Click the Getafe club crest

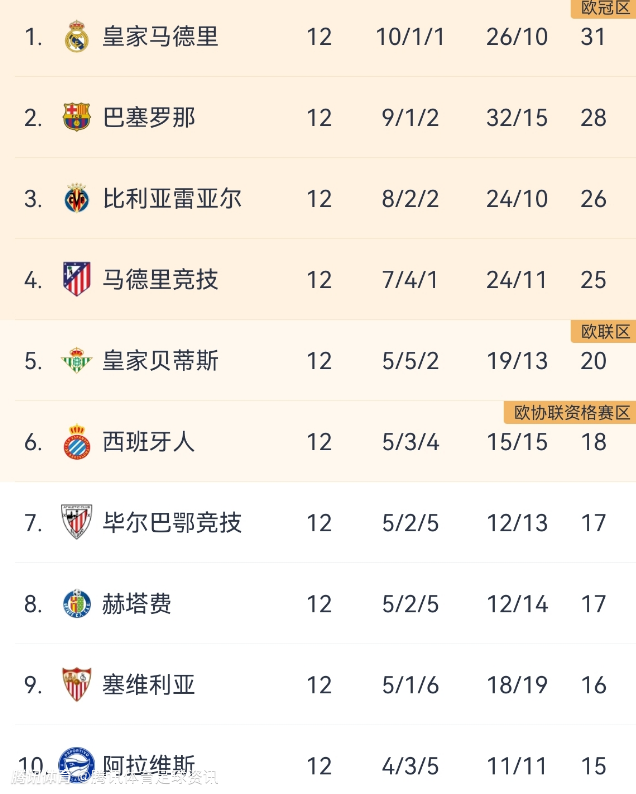tap(76, 604)
